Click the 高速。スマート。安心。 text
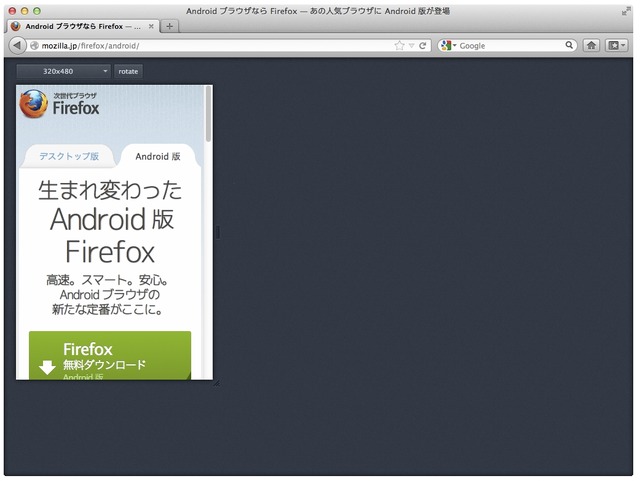Viewport: 640px width, 481px height. pos(107,280)
